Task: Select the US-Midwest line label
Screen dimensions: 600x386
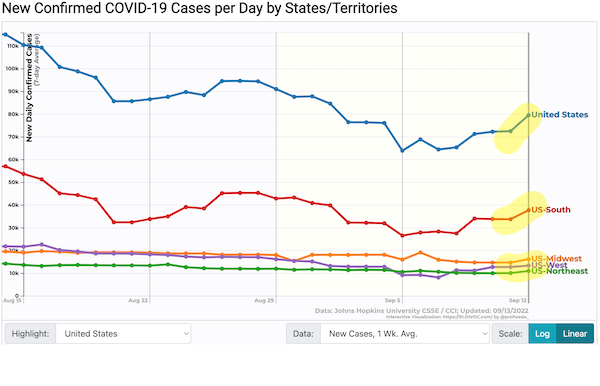Action: click(556, 259)
